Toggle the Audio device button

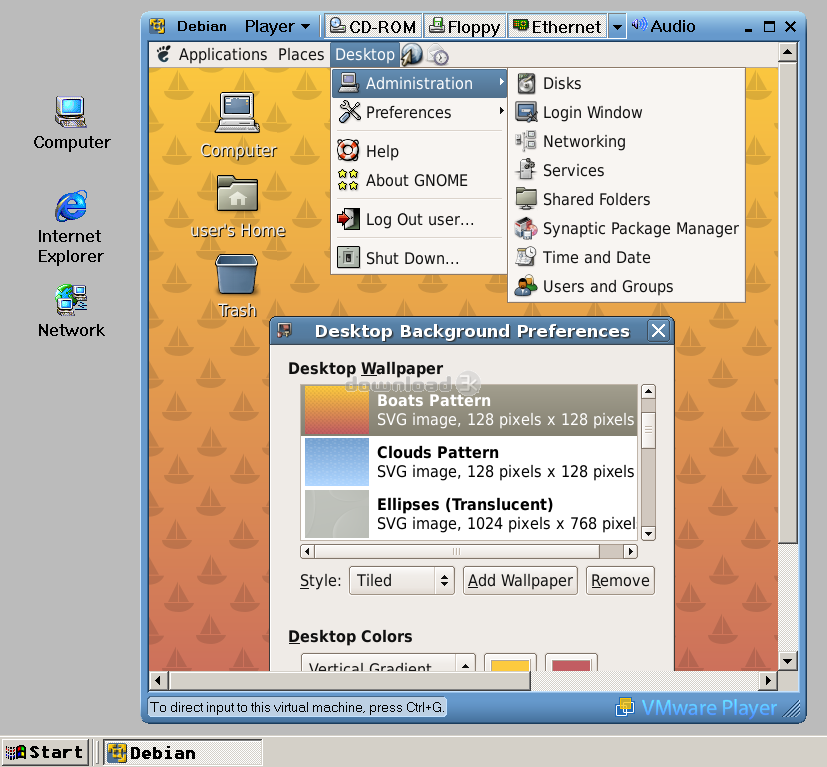pyautogui.click(x=663, y=26)
